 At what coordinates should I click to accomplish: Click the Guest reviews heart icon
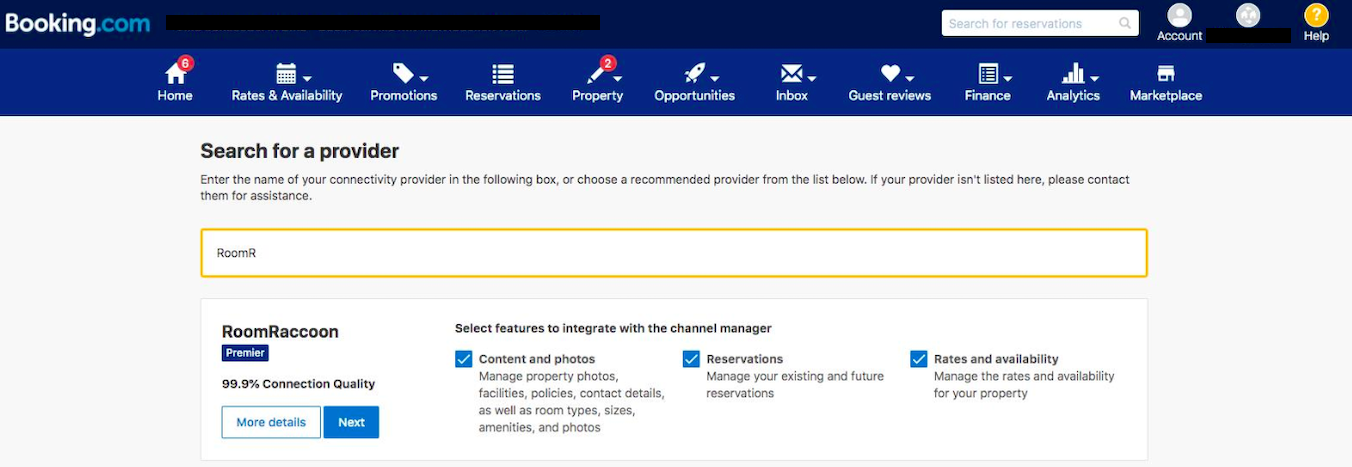pos(890,73)
